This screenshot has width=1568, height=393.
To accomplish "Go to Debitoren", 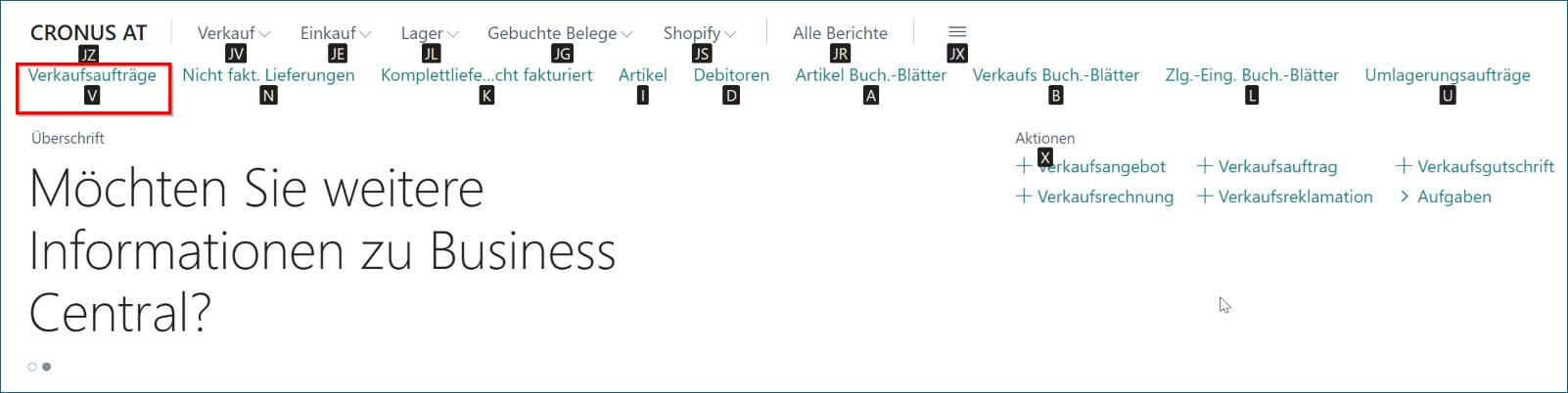I will [x=731, y=75].
